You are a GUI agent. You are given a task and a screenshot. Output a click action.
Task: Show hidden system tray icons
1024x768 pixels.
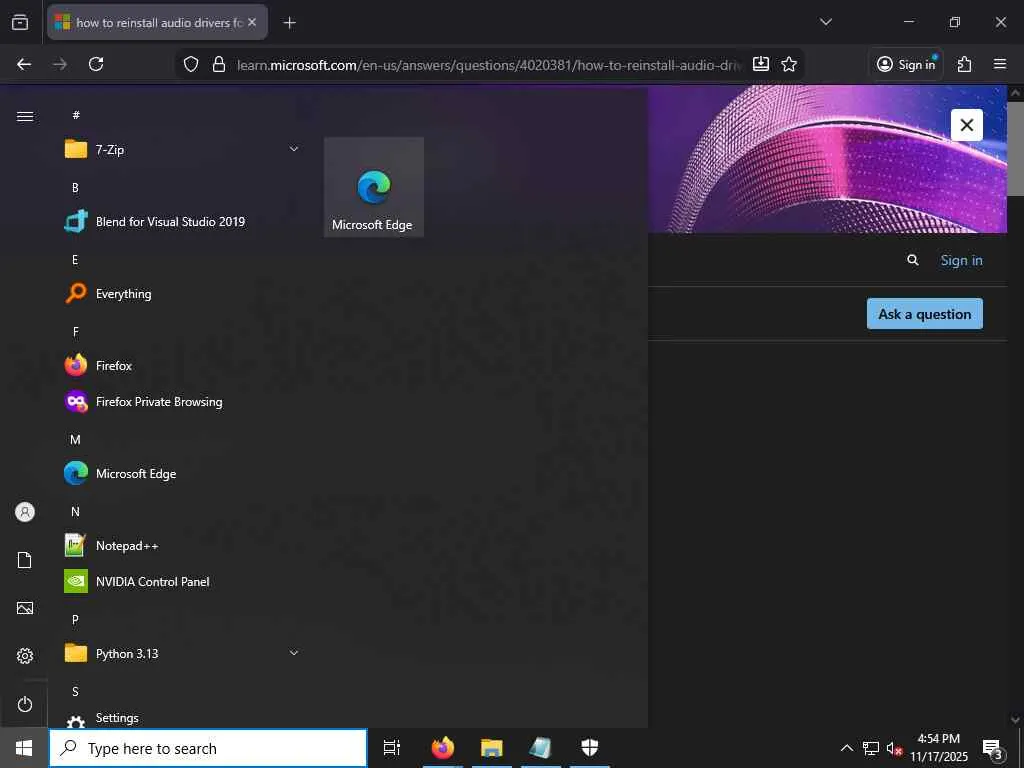(x=846, y=748)
